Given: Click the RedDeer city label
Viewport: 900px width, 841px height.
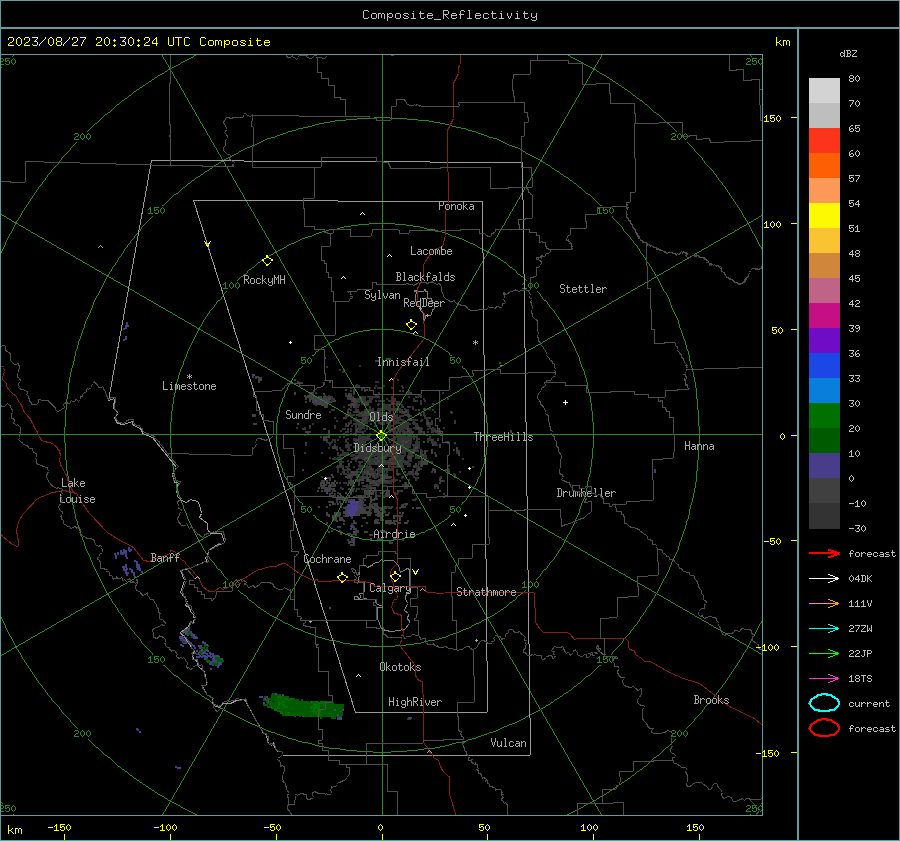Looking at the screenshot, I should click(x=424, y=303).
